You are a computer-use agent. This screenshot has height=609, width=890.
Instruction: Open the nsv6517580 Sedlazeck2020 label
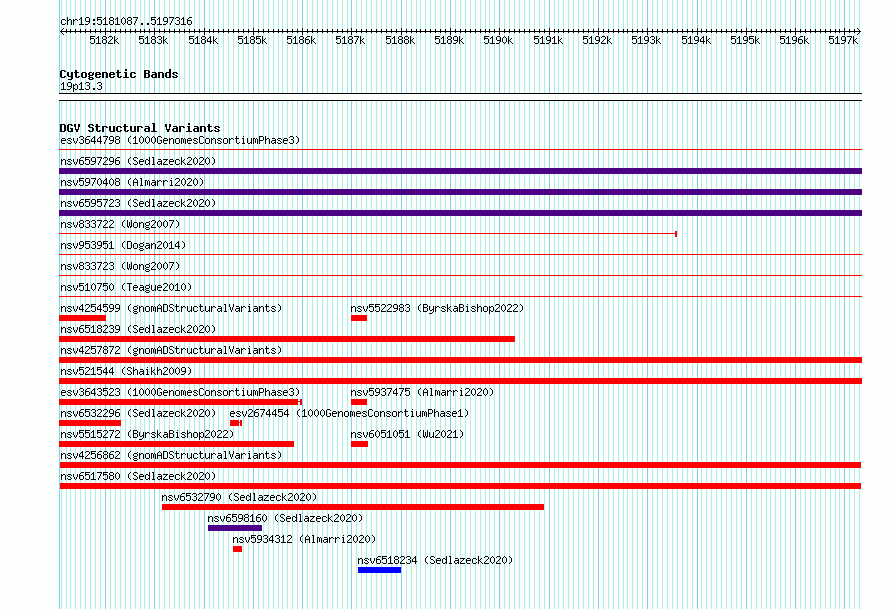138,476
